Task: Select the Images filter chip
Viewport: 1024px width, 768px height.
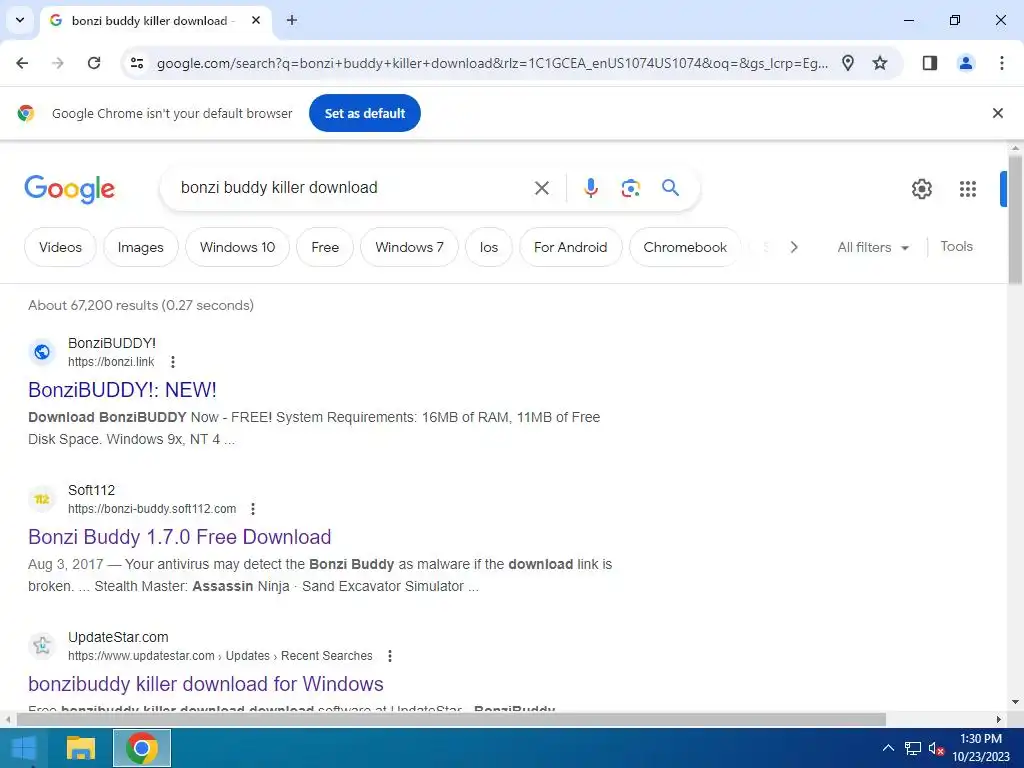Action: click(x=140, y=247)
